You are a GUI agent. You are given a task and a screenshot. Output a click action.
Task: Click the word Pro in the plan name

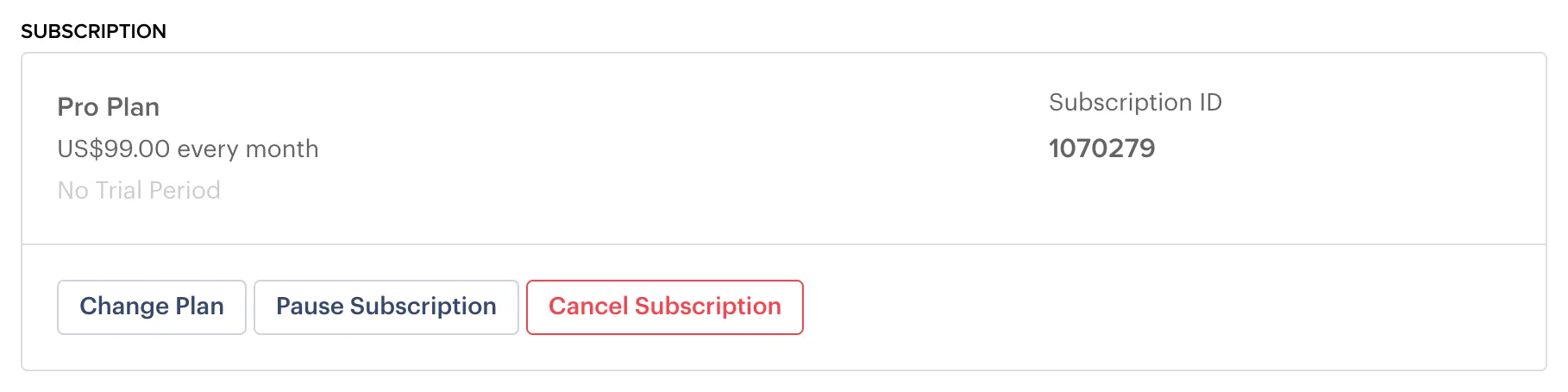(x=78, y=107)
